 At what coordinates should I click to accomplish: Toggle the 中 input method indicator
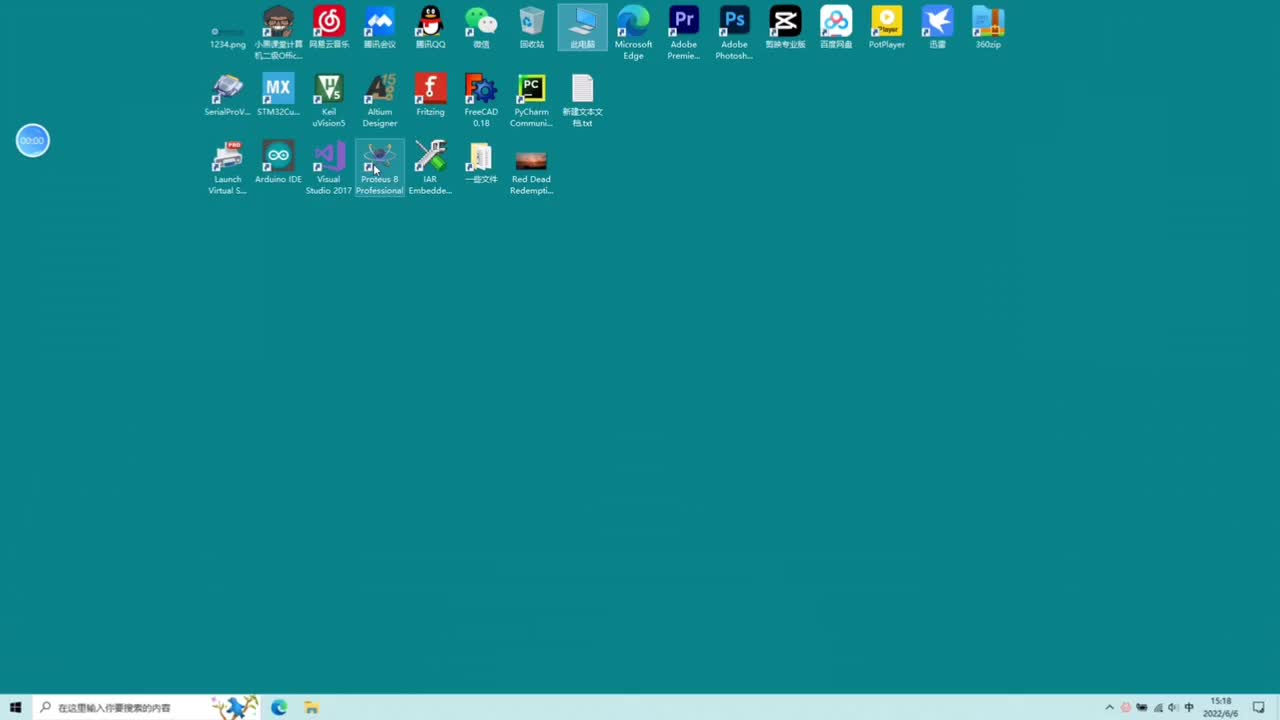pos(1189,707)
